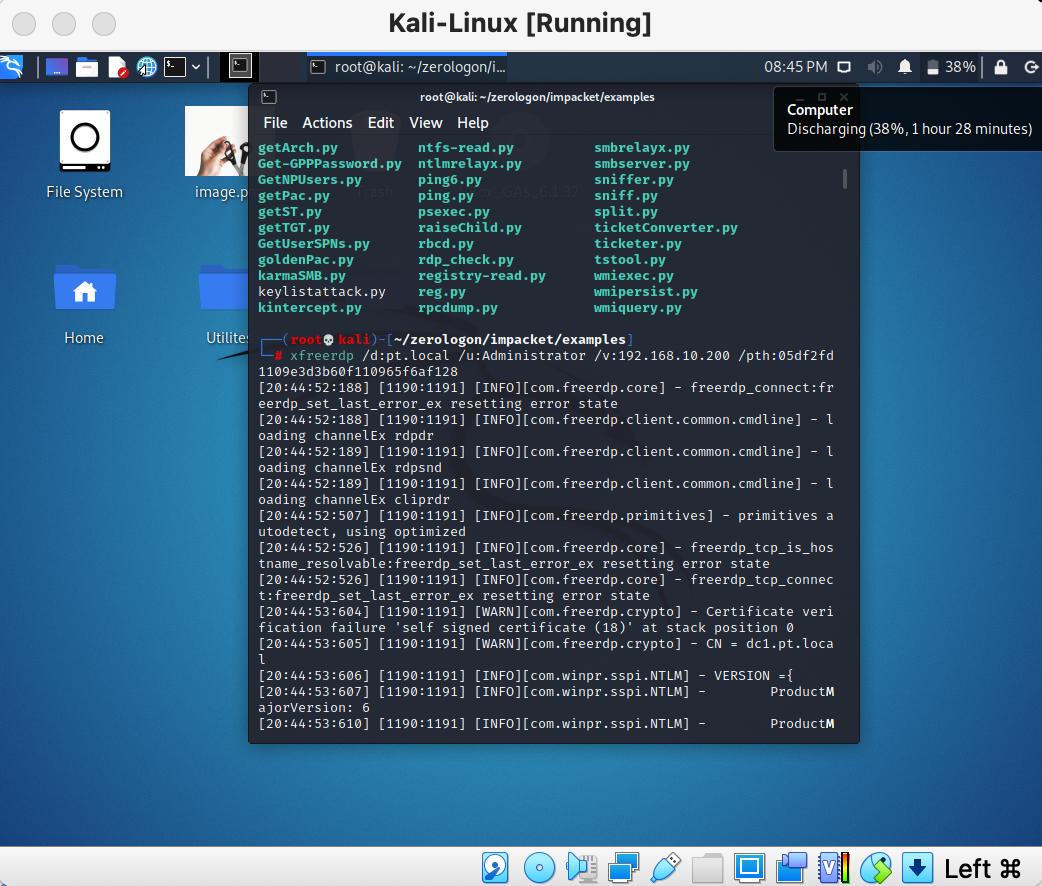Click the ~/zerologon/impacket/examples prompt path

pyautogui.click(x=510, y=340)
